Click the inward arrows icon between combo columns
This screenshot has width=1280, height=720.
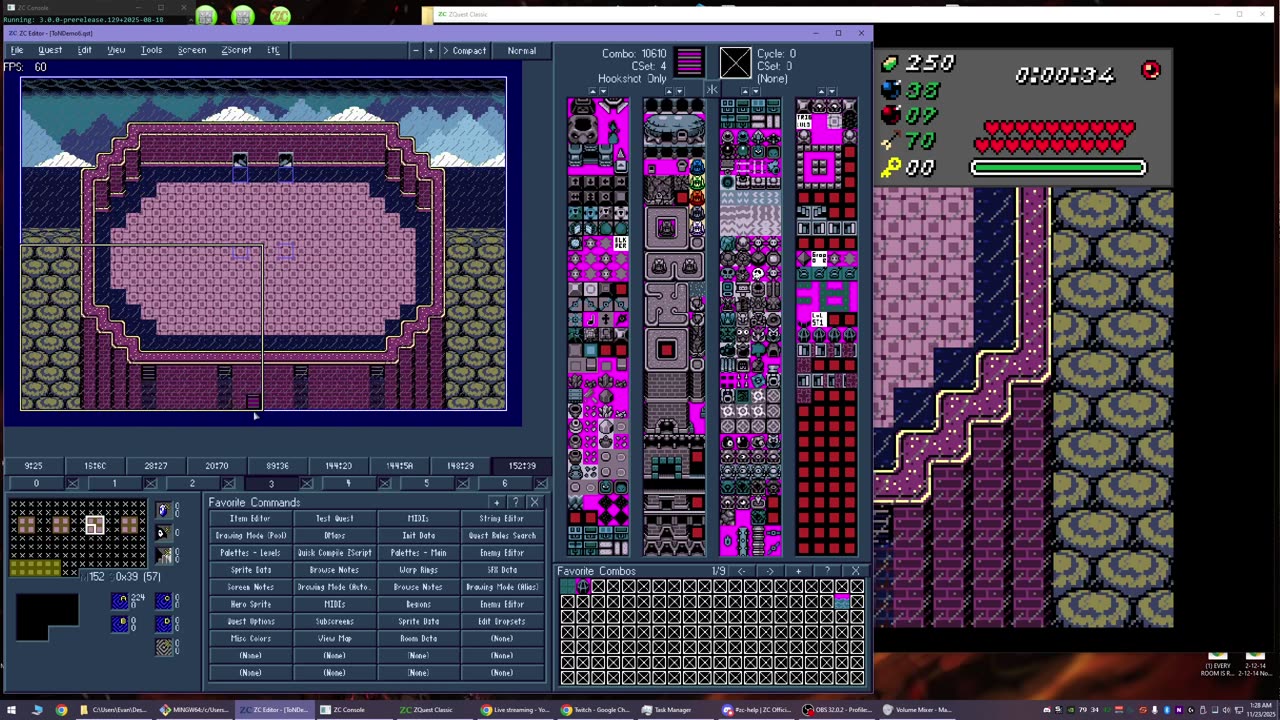pyautogui.click(x=712, y=91)
